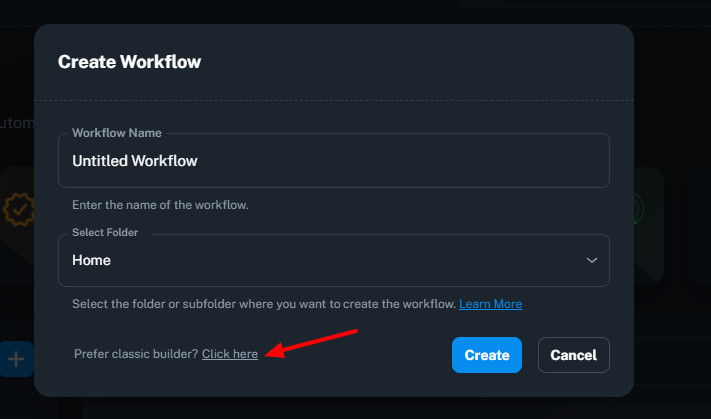Expand the Select Folder chevron arrow
711x419 pixels.
click(591, 260)
